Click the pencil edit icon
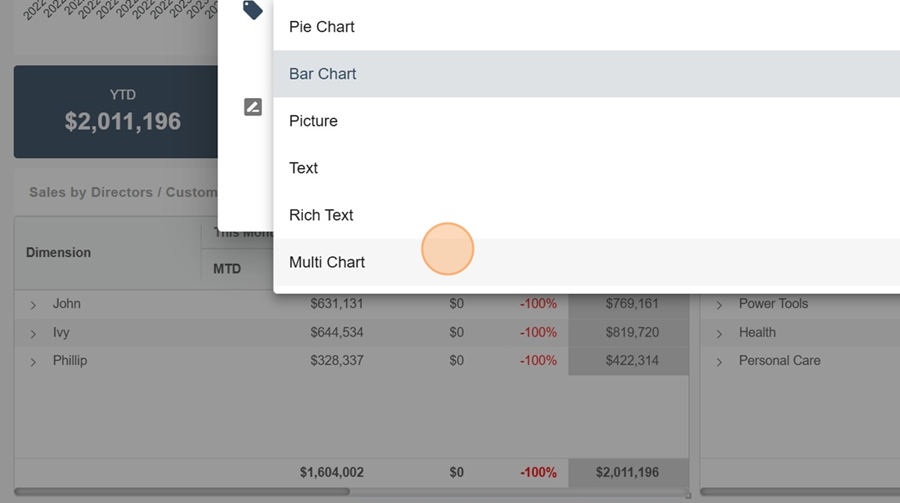The height and width of the screenshot is (503, 900). 253,107
